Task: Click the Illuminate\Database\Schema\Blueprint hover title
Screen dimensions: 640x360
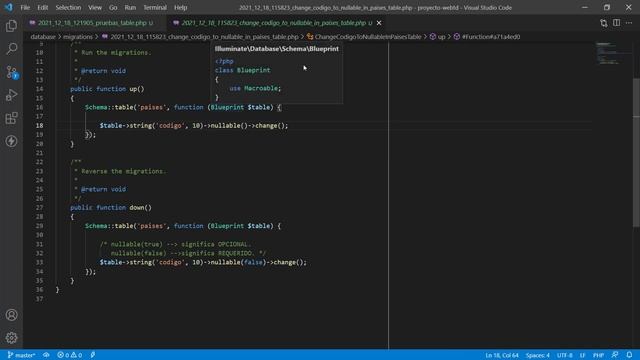Action: (x=277, y=49)
